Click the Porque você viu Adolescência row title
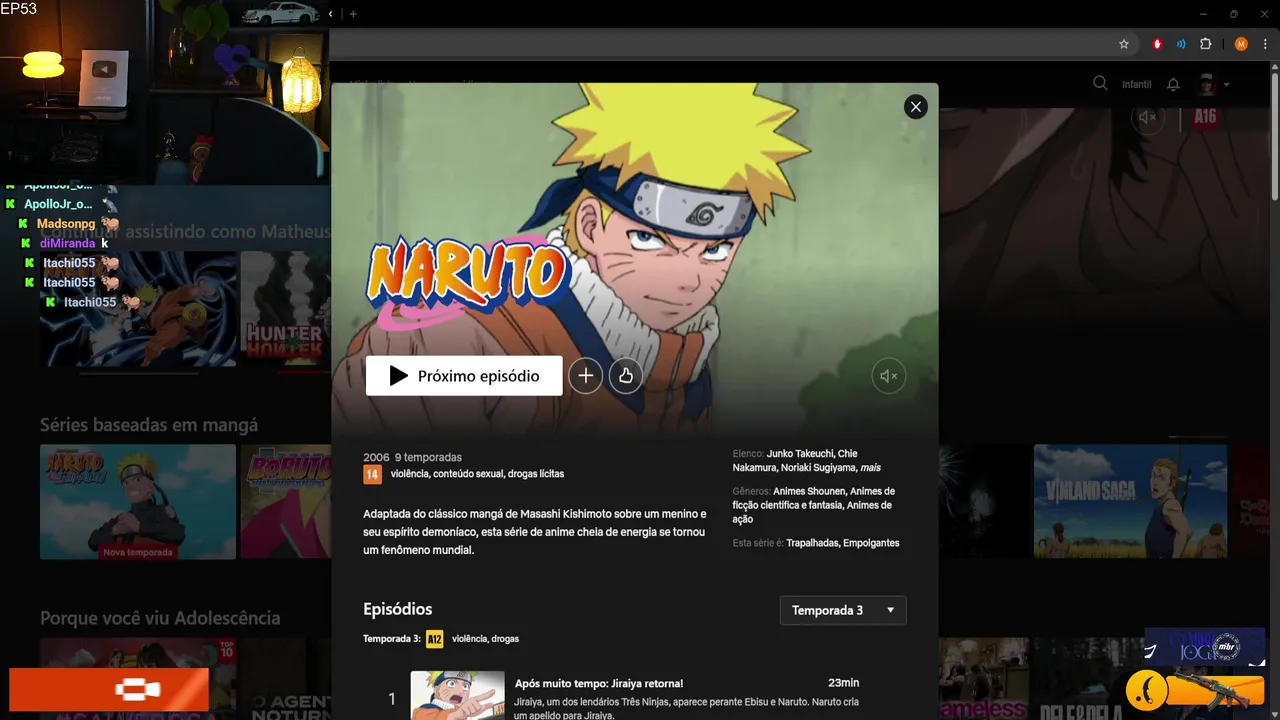The image size is (1280, 720). (x=160, y=618)
